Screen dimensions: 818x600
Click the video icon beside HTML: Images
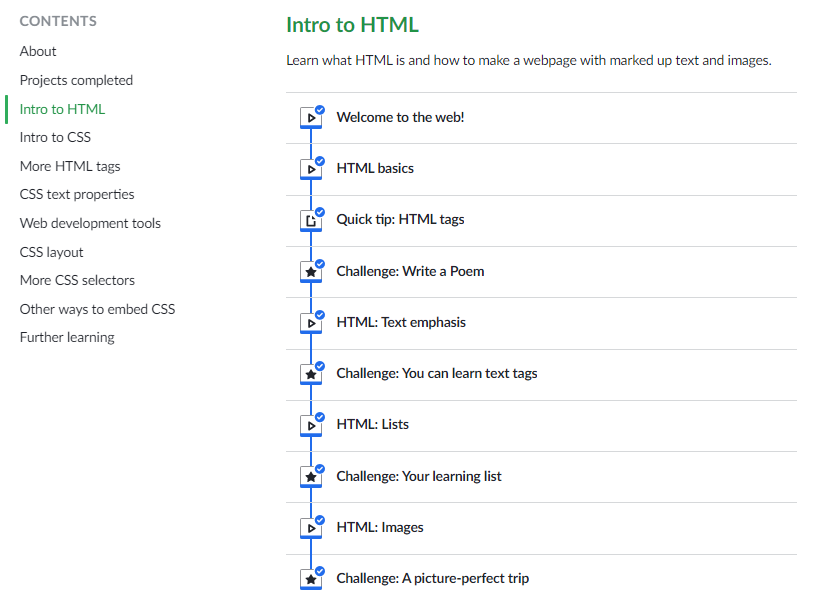(311, 528)
